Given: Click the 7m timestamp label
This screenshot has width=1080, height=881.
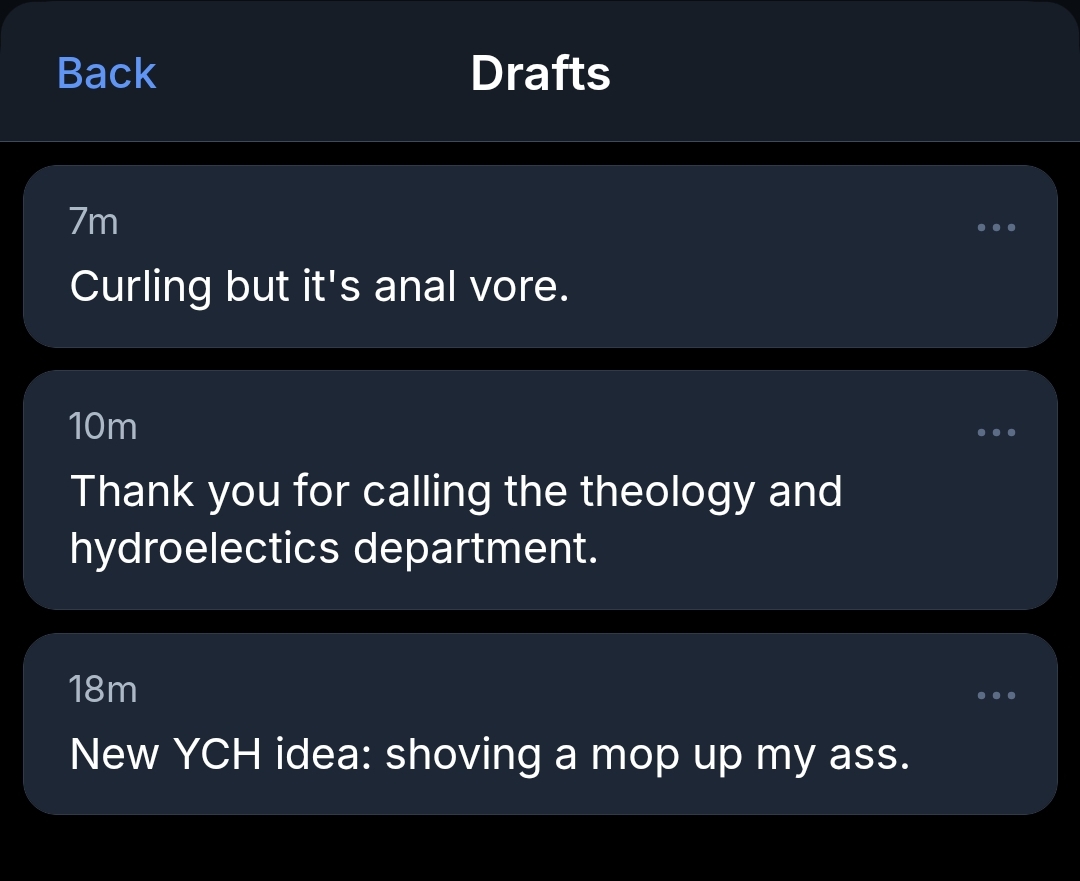Looking at the screenshot, I should pos(94,222).
